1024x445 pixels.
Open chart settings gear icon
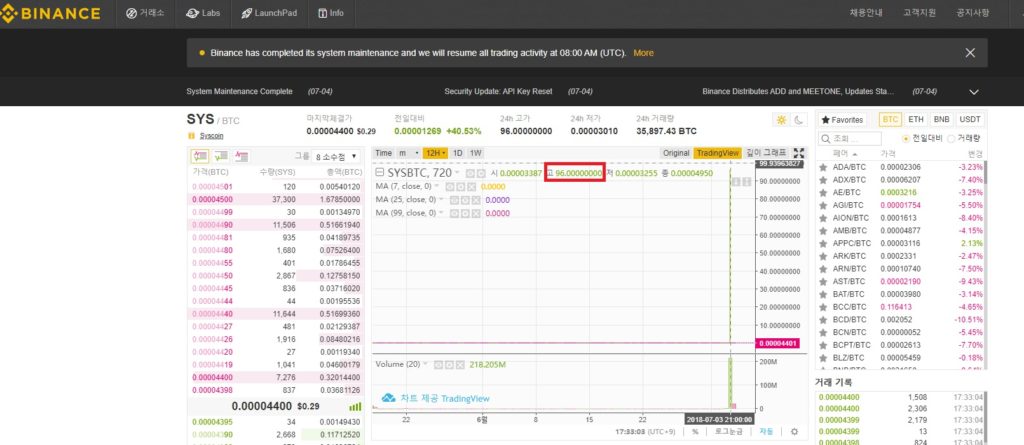794,432
